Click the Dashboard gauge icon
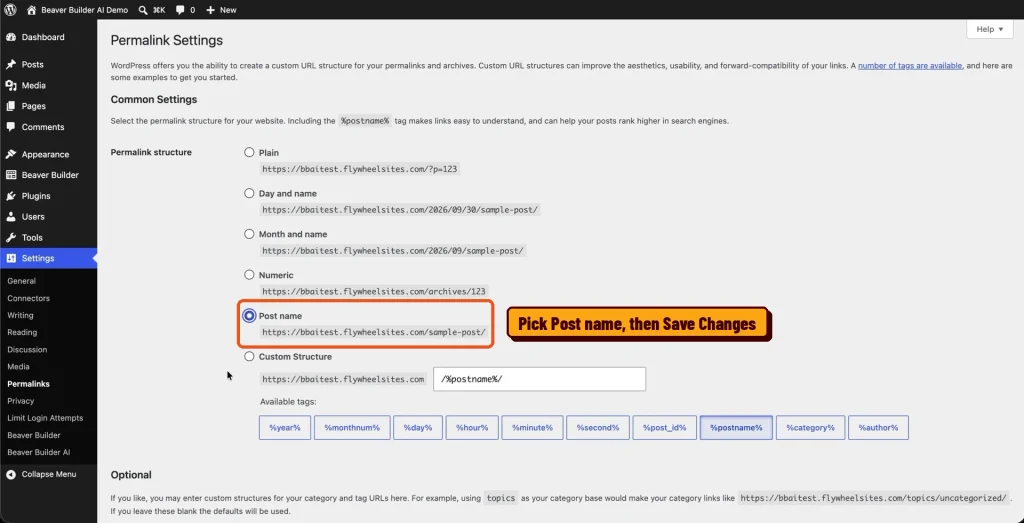Screen dimensions: 1024x523 click(x=11, y=37)
